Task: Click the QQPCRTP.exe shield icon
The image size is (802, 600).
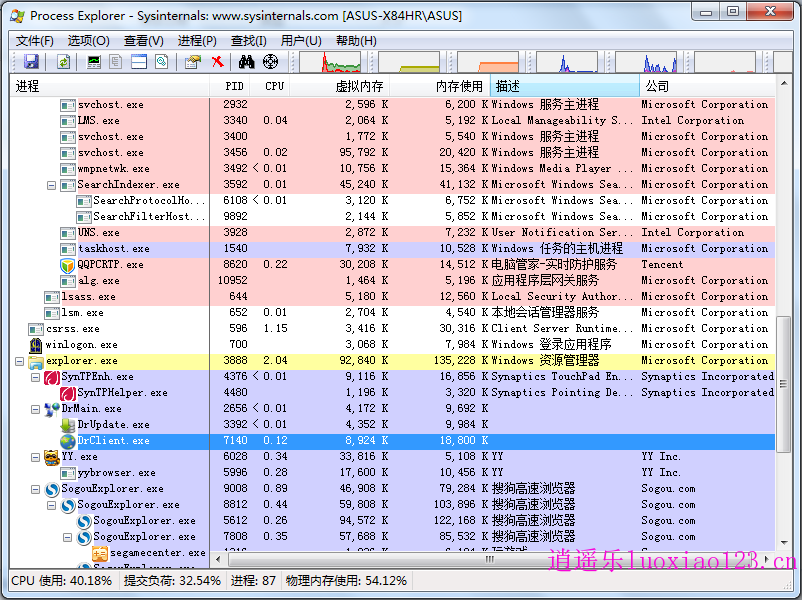Action: click(68, 265)
